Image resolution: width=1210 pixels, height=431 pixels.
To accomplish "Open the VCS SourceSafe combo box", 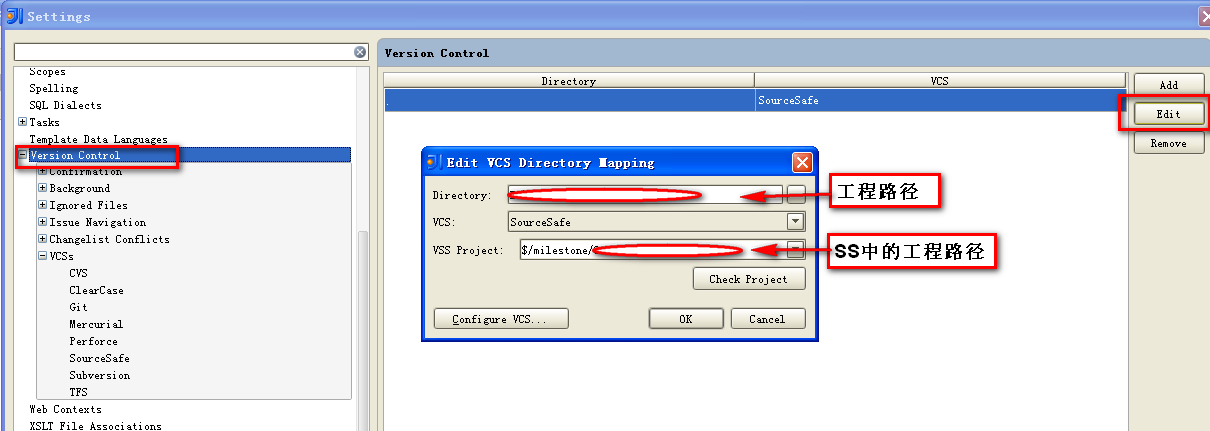I will click(656, 222).
